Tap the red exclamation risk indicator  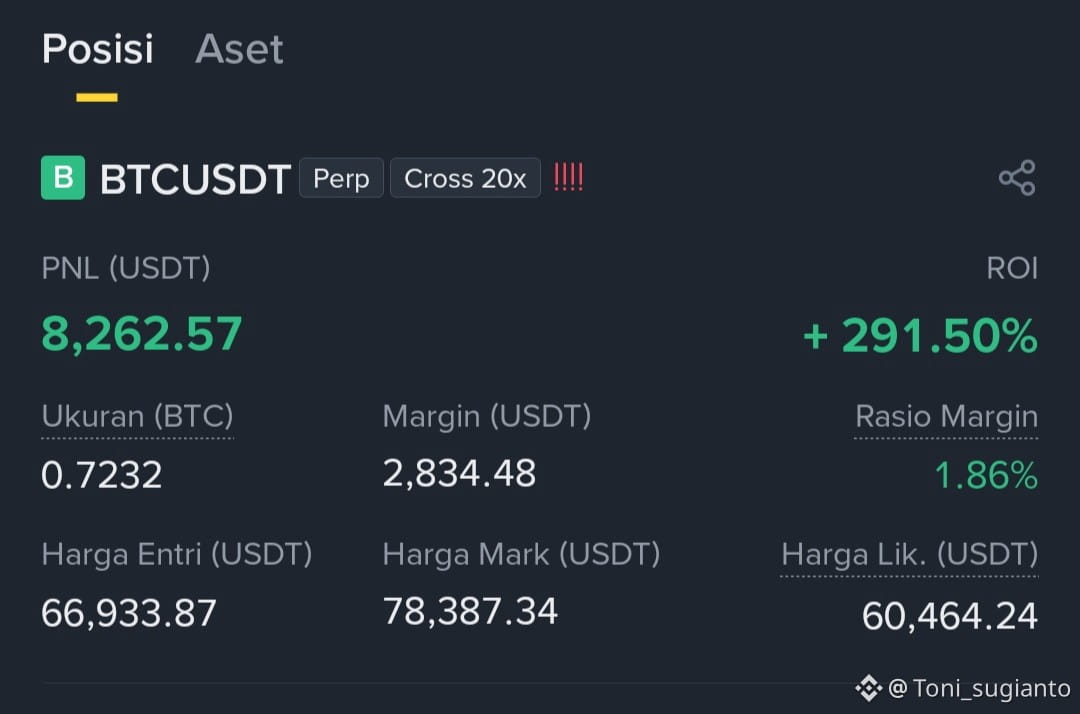coord(568,178)
